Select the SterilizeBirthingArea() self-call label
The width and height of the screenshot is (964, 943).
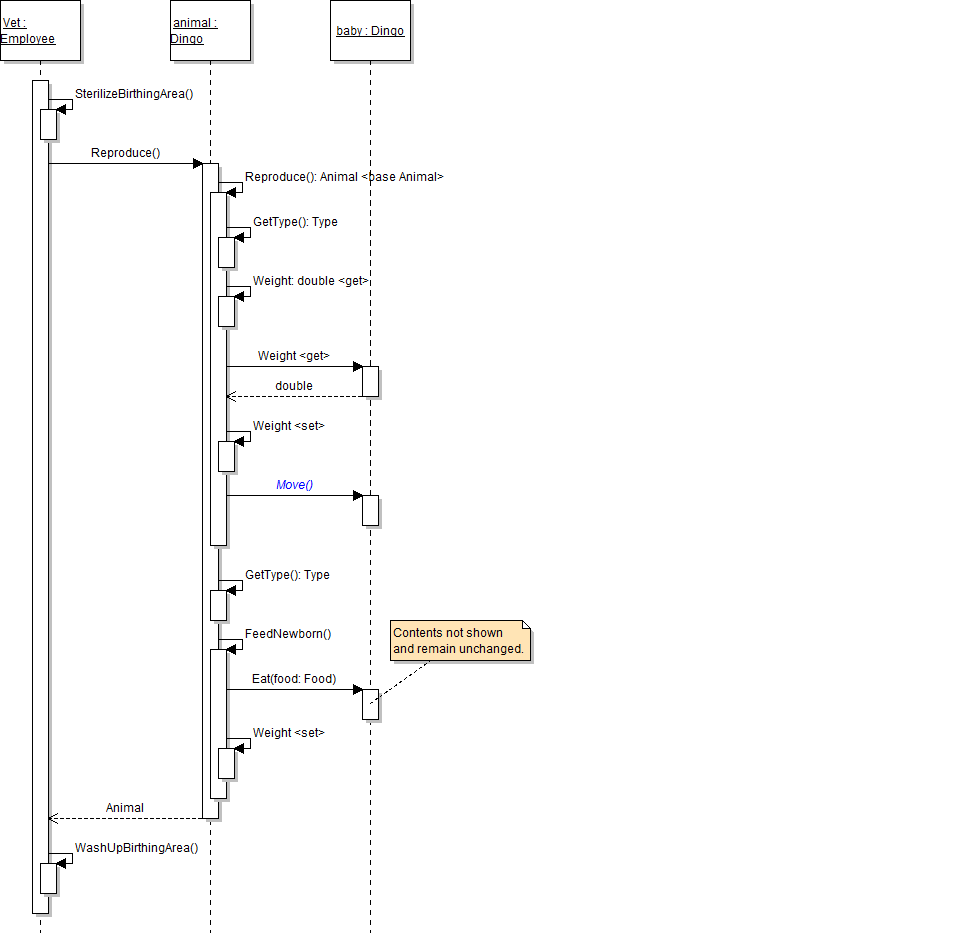coord(134,93)
